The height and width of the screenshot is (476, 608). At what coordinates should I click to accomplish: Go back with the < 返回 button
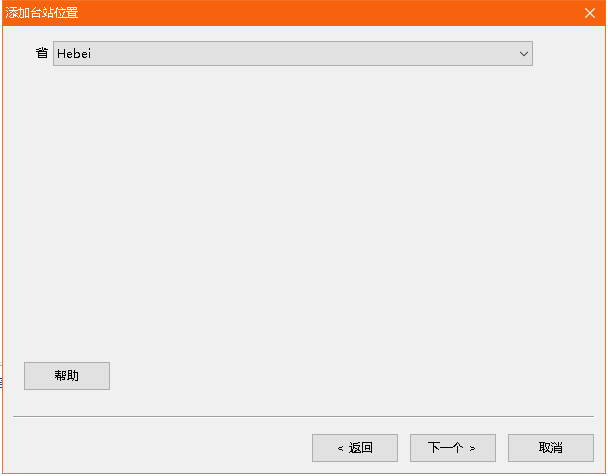point(355,448)
